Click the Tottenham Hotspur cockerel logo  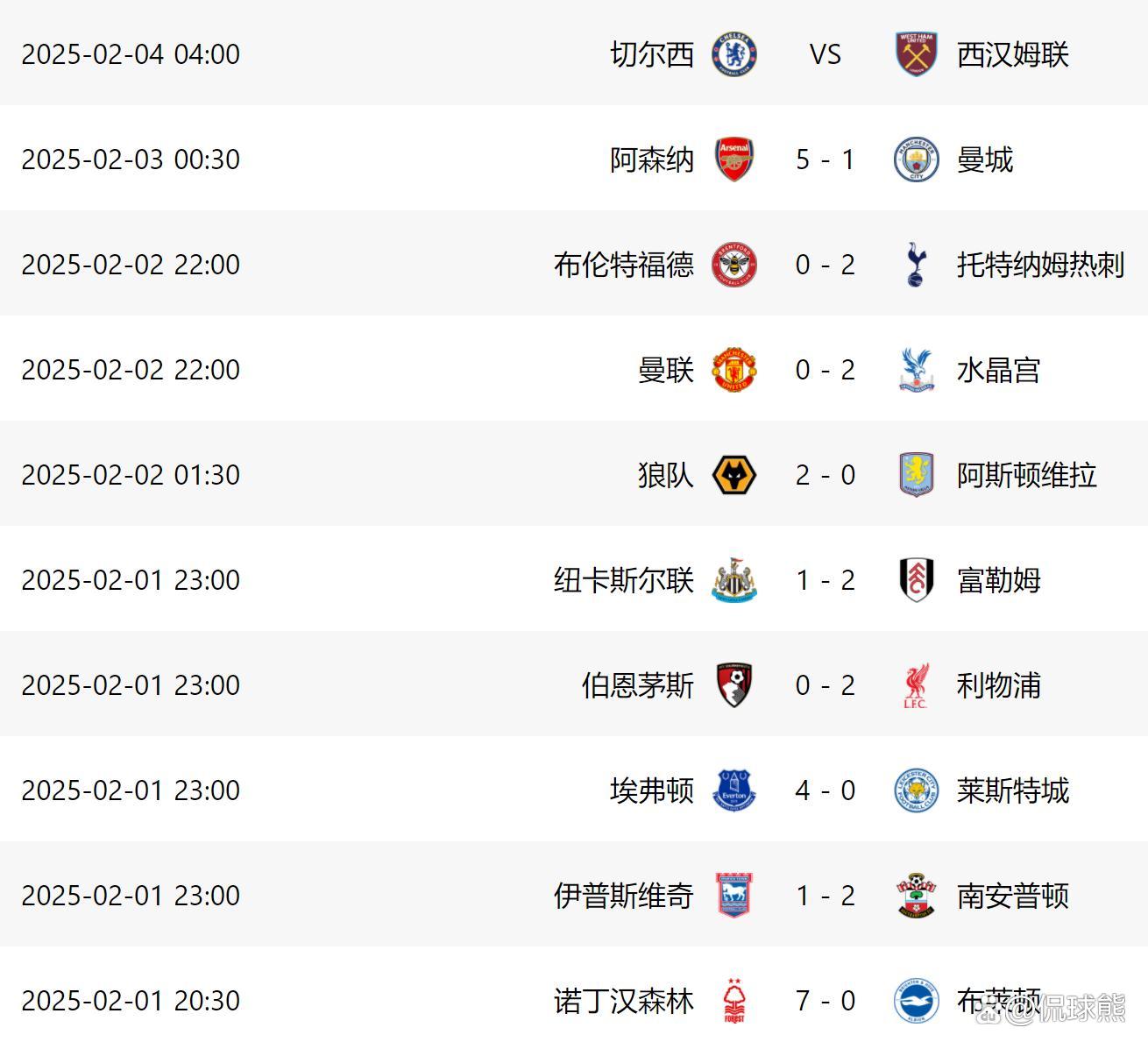(x=917, y=264)
